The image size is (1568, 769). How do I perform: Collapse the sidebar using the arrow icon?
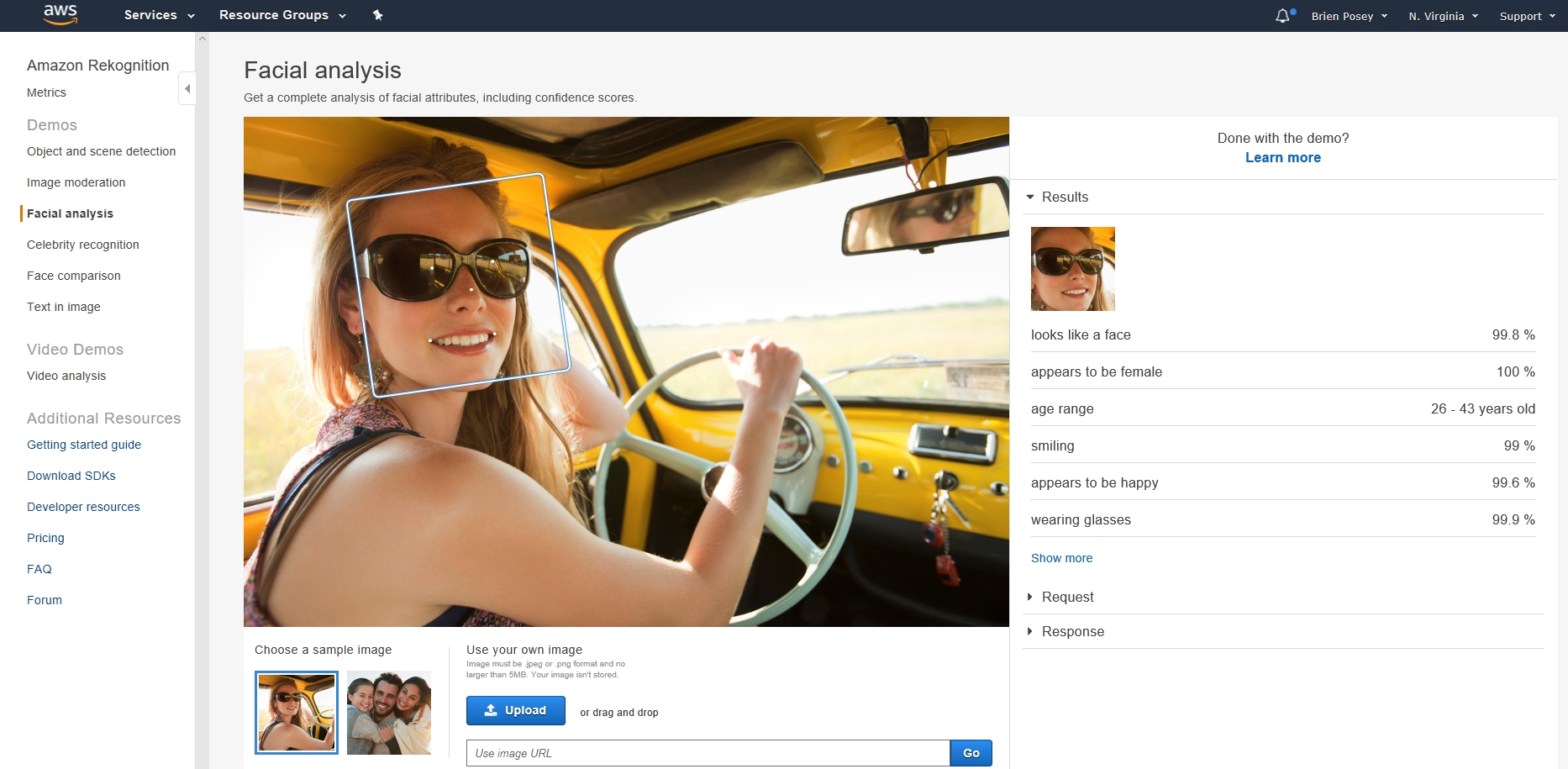click(187, 87)
